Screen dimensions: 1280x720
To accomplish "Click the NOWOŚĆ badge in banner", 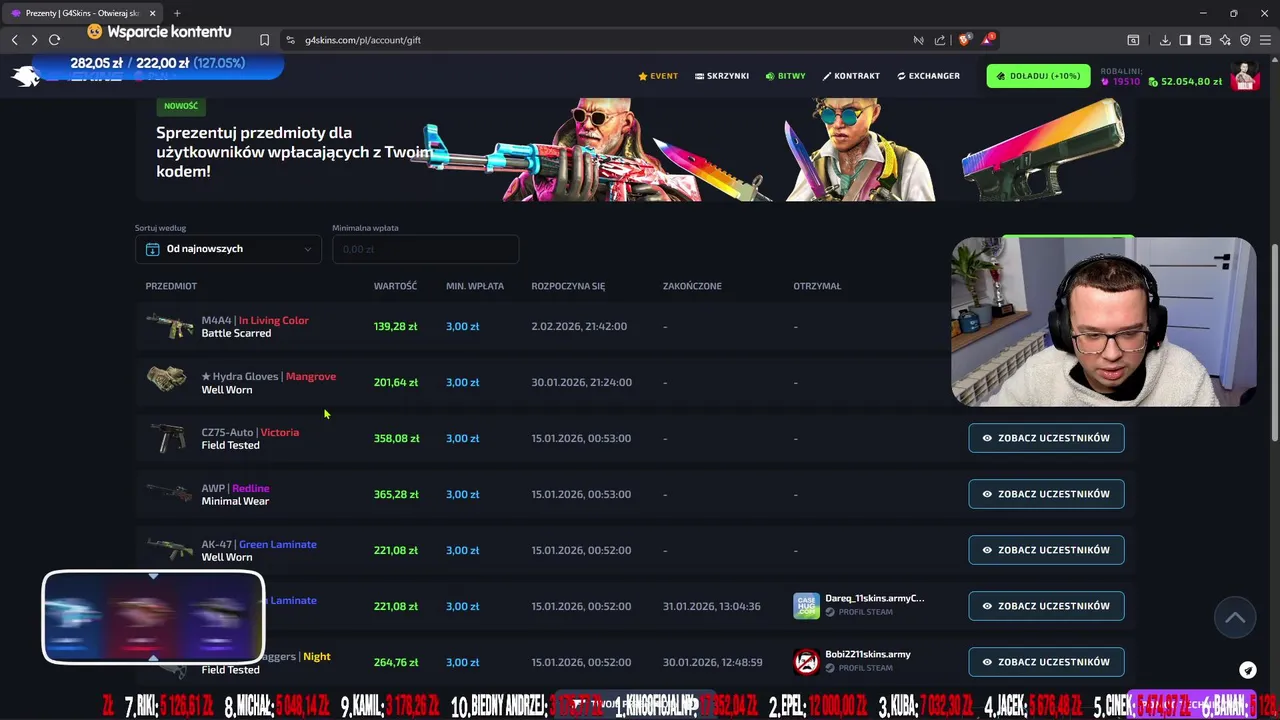I will pos(181,106).
